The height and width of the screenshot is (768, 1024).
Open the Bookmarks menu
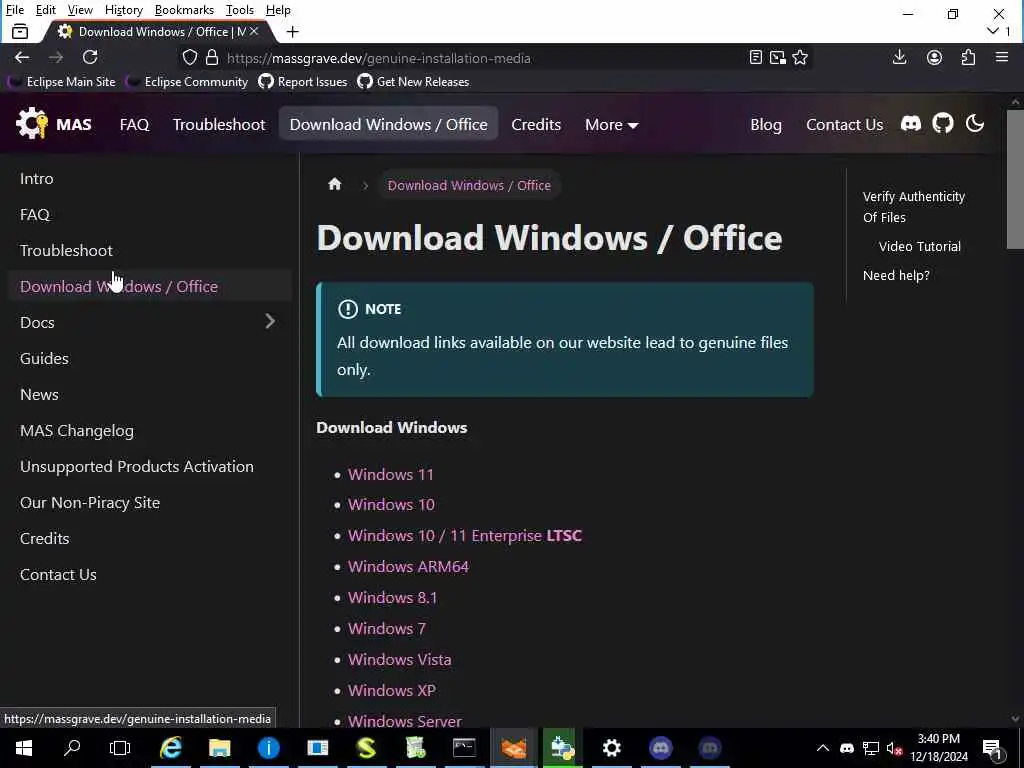(x=184, y=10)
